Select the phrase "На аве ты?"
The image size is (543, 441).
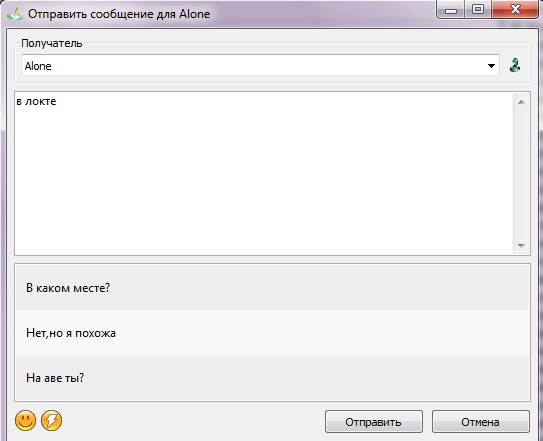[x=272, y=377]
